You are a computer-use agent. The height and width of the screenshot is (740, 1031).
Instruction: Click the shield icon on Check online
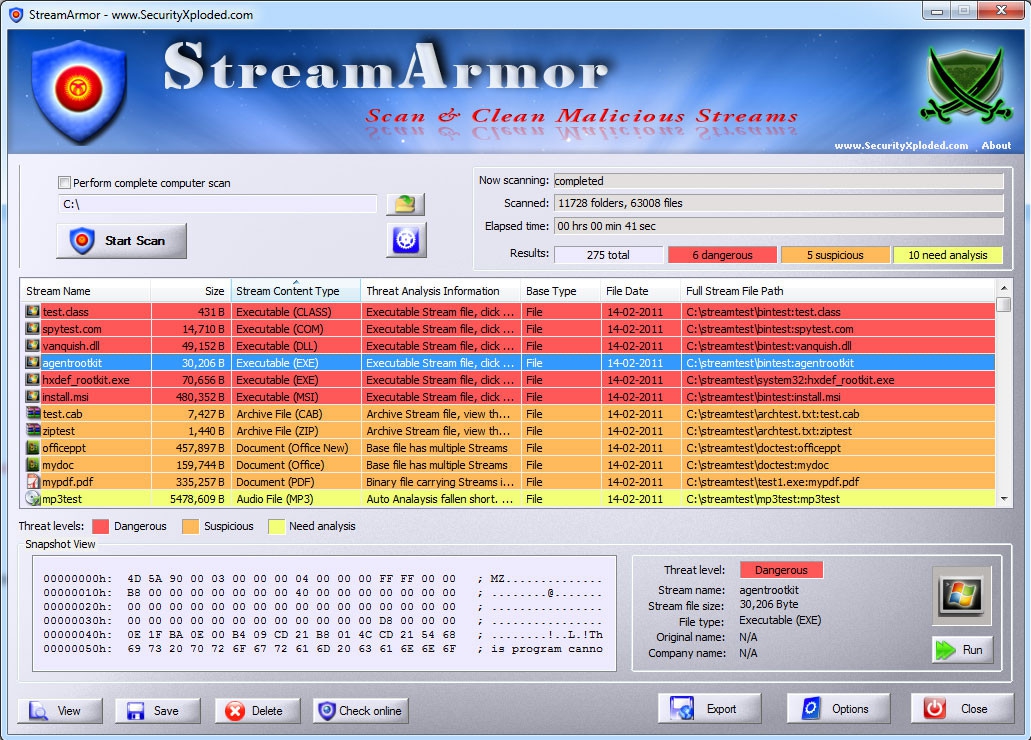326,710
